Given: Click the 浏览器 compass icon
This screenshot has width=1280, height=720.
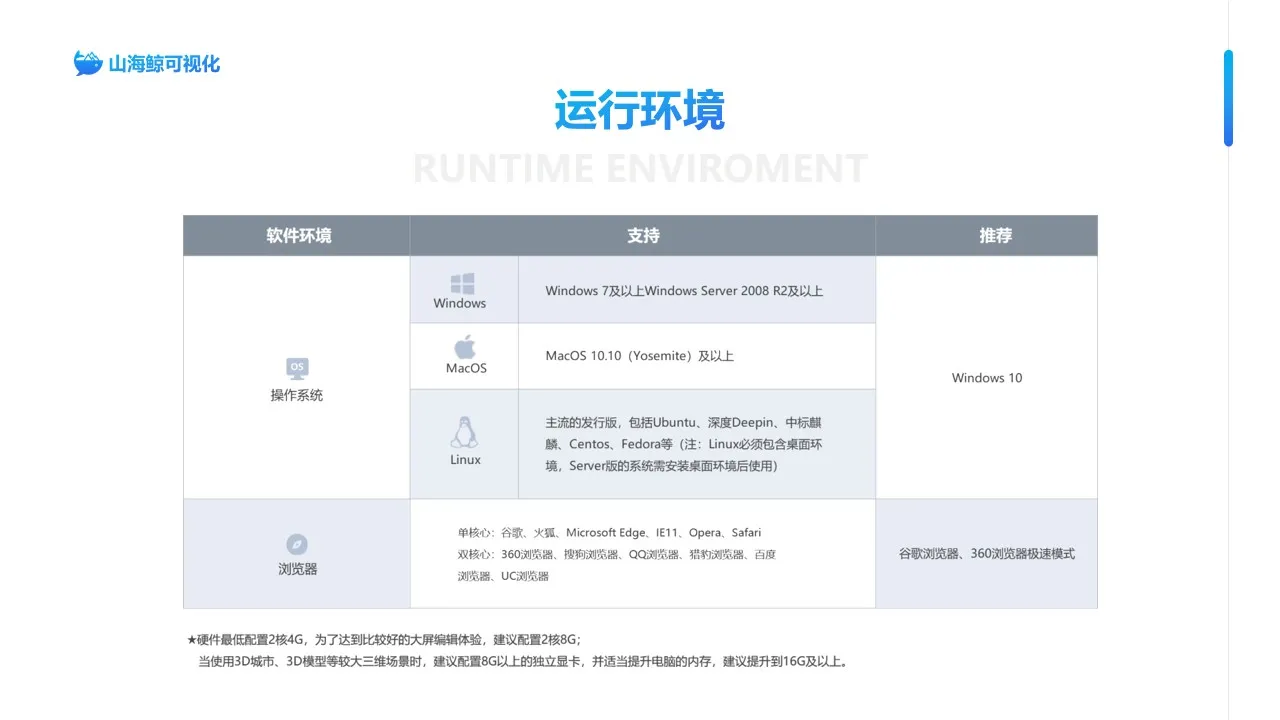Looking at the screenshot, I should tap(297, 544).
